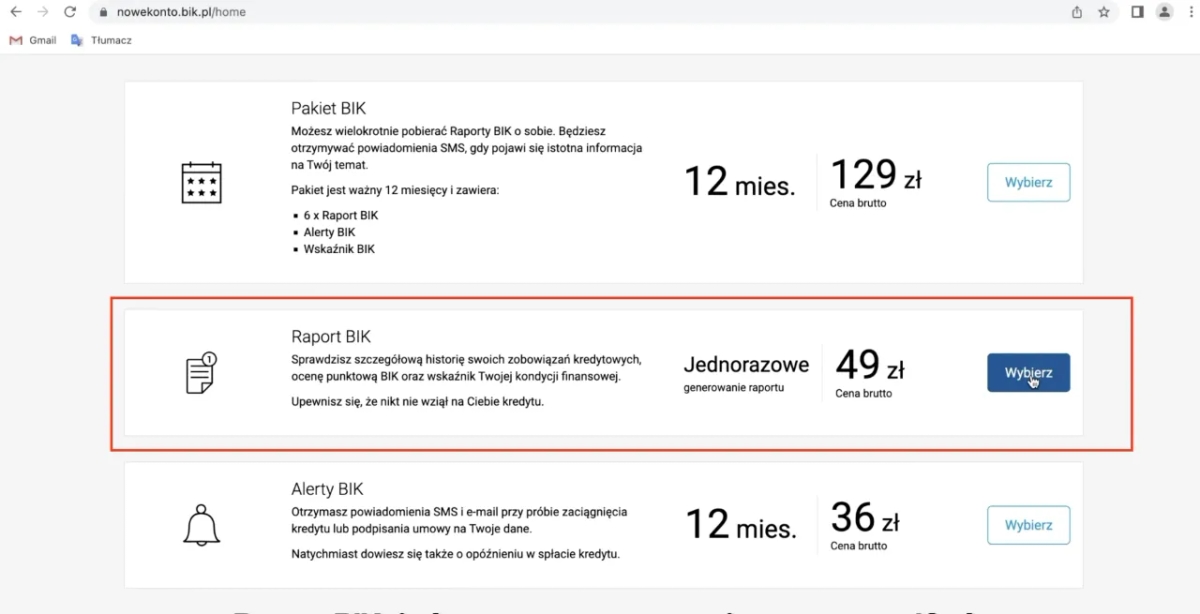Open the Chrome three-dot menu
The width and height of the screenshot is (1200, 614).
point(1188,12)
